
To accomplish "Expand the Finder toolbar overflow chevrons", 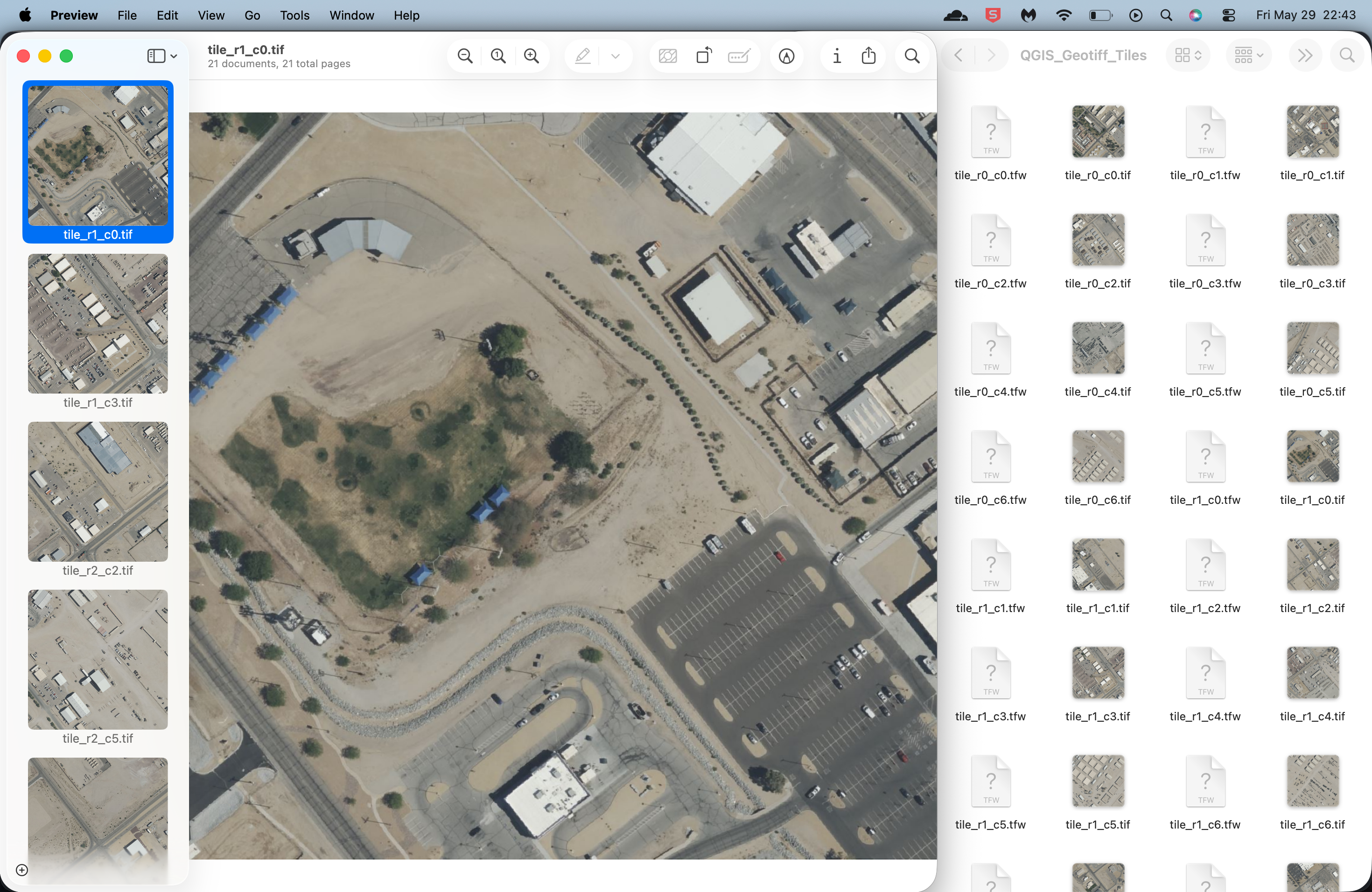I will (x=1304, y=56).
